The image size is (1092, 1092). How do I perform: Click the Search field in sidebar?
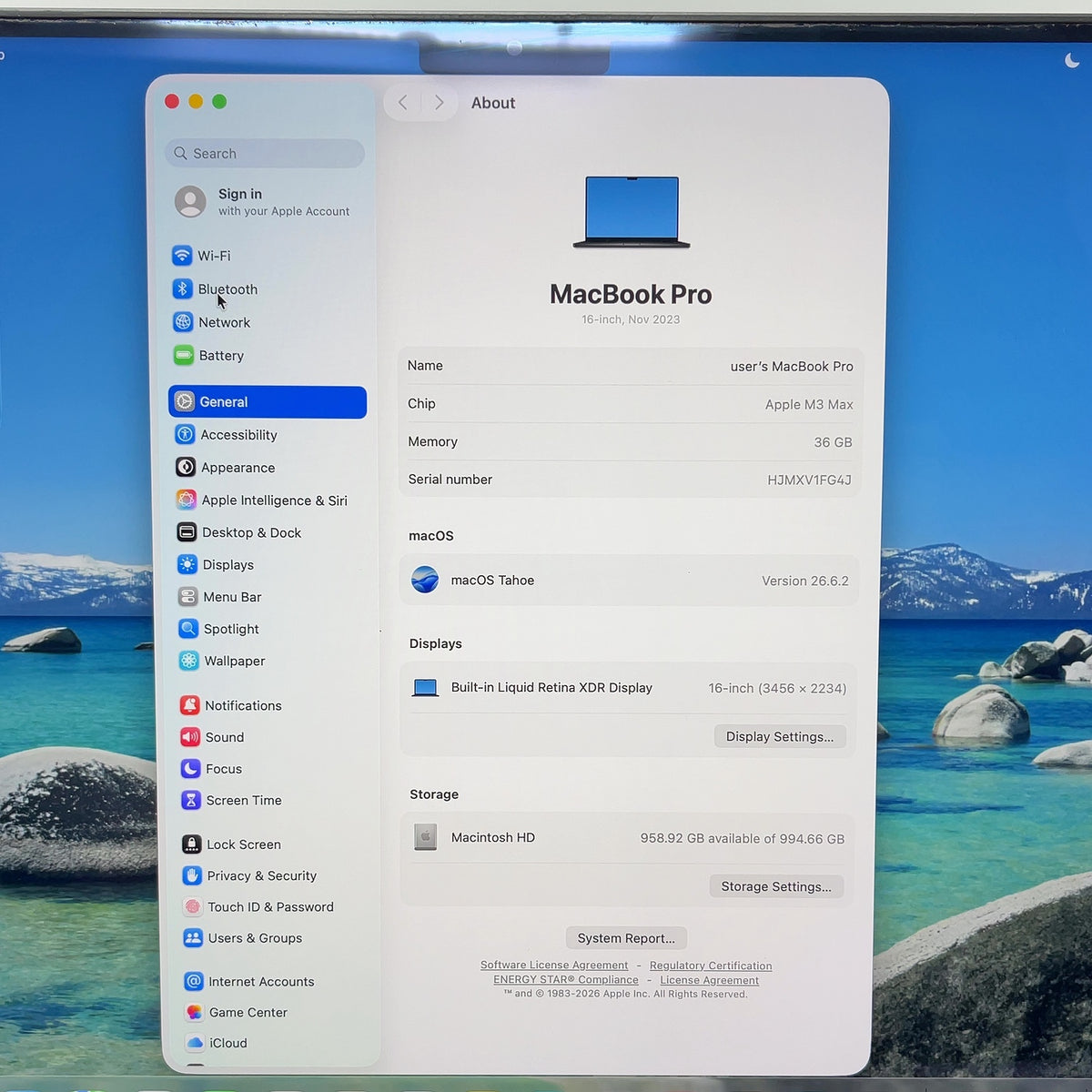265,153
